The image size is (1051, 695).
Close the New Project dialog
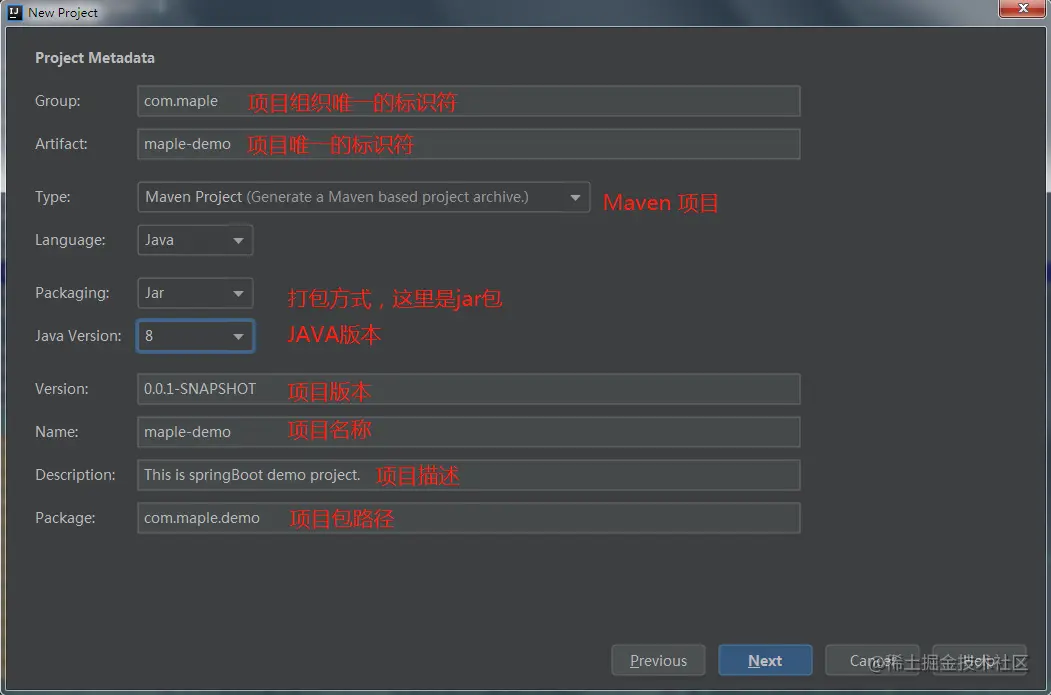[1022, 8]
